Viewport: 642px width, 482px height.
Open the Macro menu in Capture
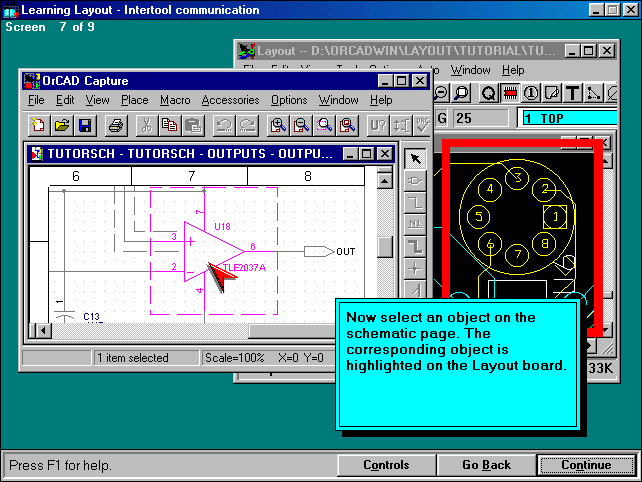175,100
